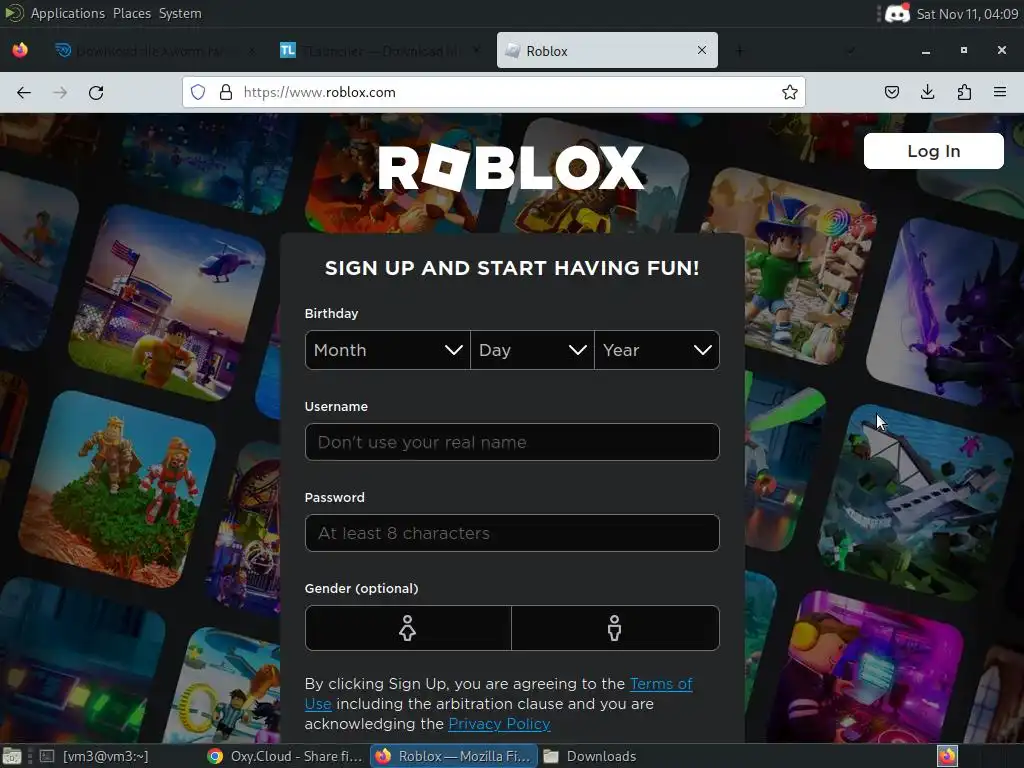This screenshot has height=768, width=1024.
Task: Click the Applications menu logo icon
Action: coord(14,13)
